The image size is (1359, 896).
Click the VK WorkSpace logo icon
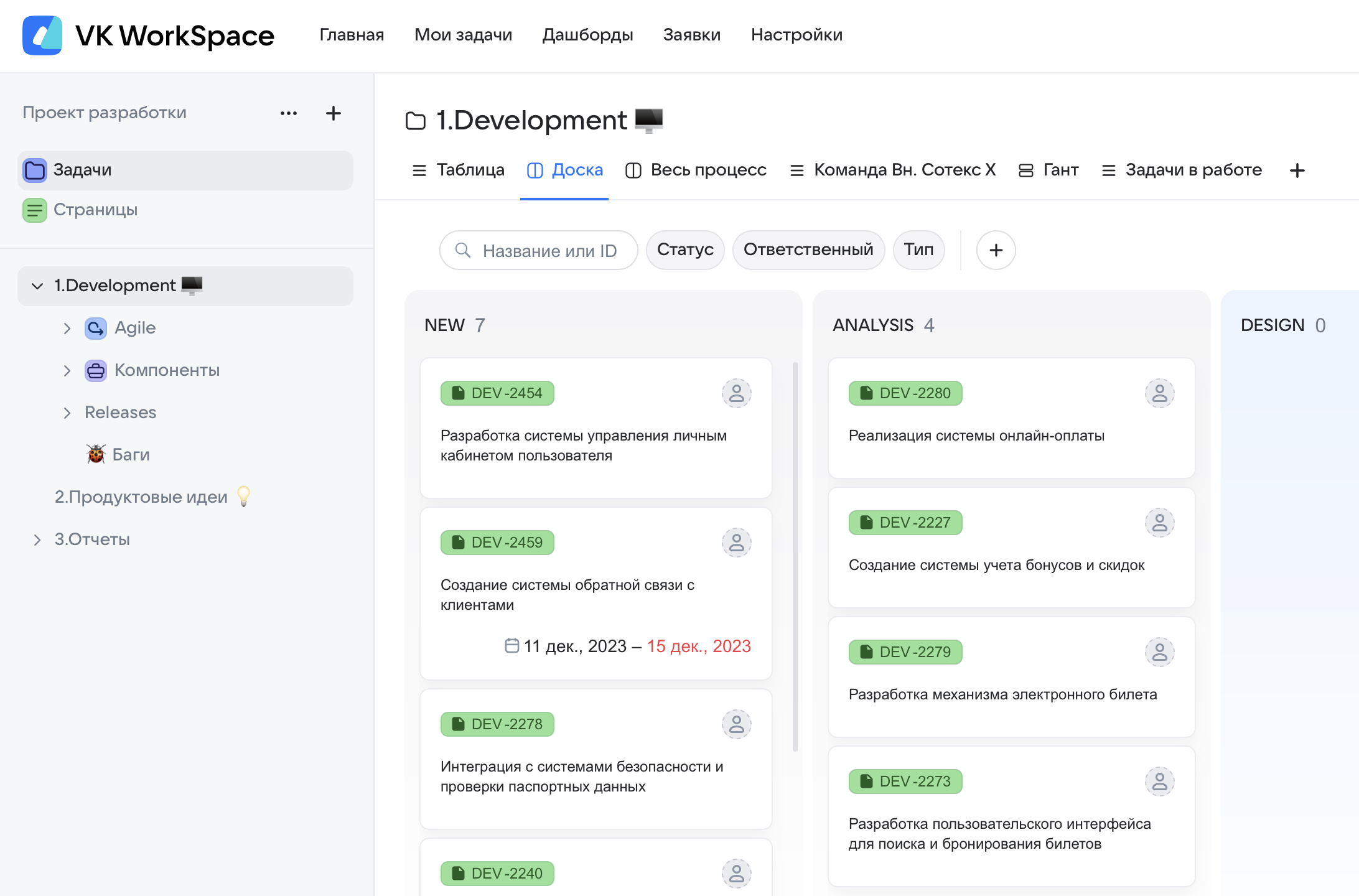(x=42, y=35)
